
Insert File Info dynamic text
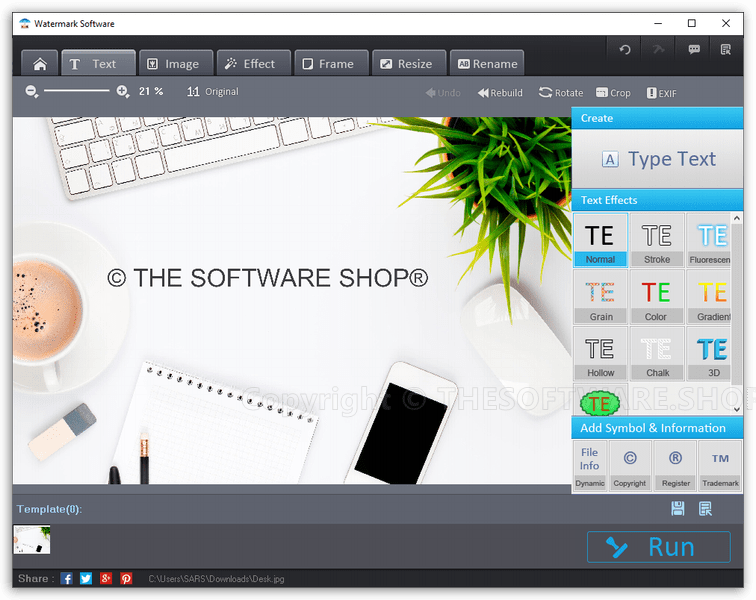590,466
